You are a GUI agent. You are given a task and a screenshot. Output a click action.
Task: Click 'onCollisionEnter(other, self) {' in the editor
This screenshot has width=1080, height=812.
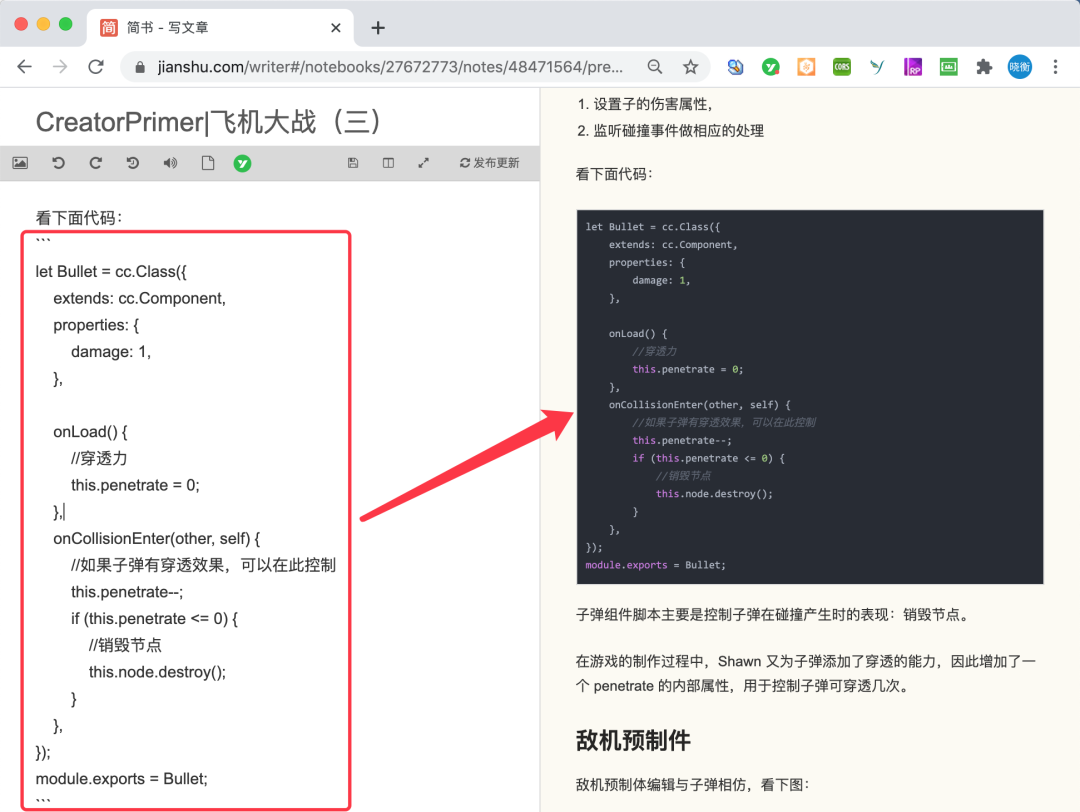point(157,539)
